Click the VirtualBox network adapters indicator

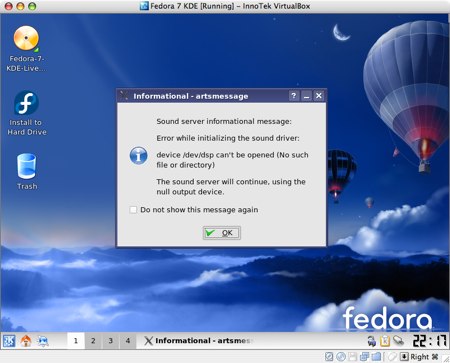click(364, 357)
